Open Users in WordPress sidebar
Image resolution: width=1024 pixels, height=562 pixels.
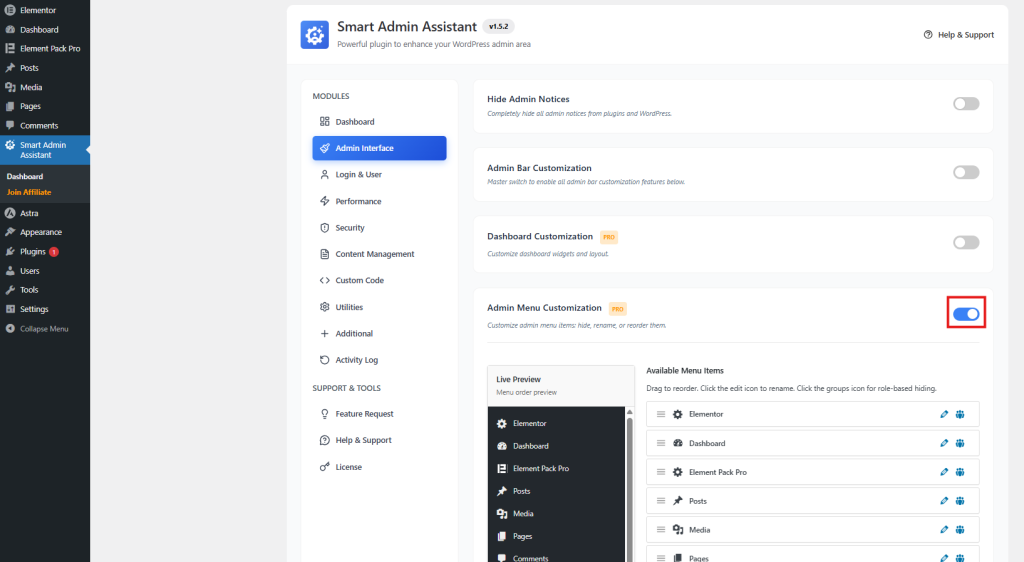[x=45, y=270]
